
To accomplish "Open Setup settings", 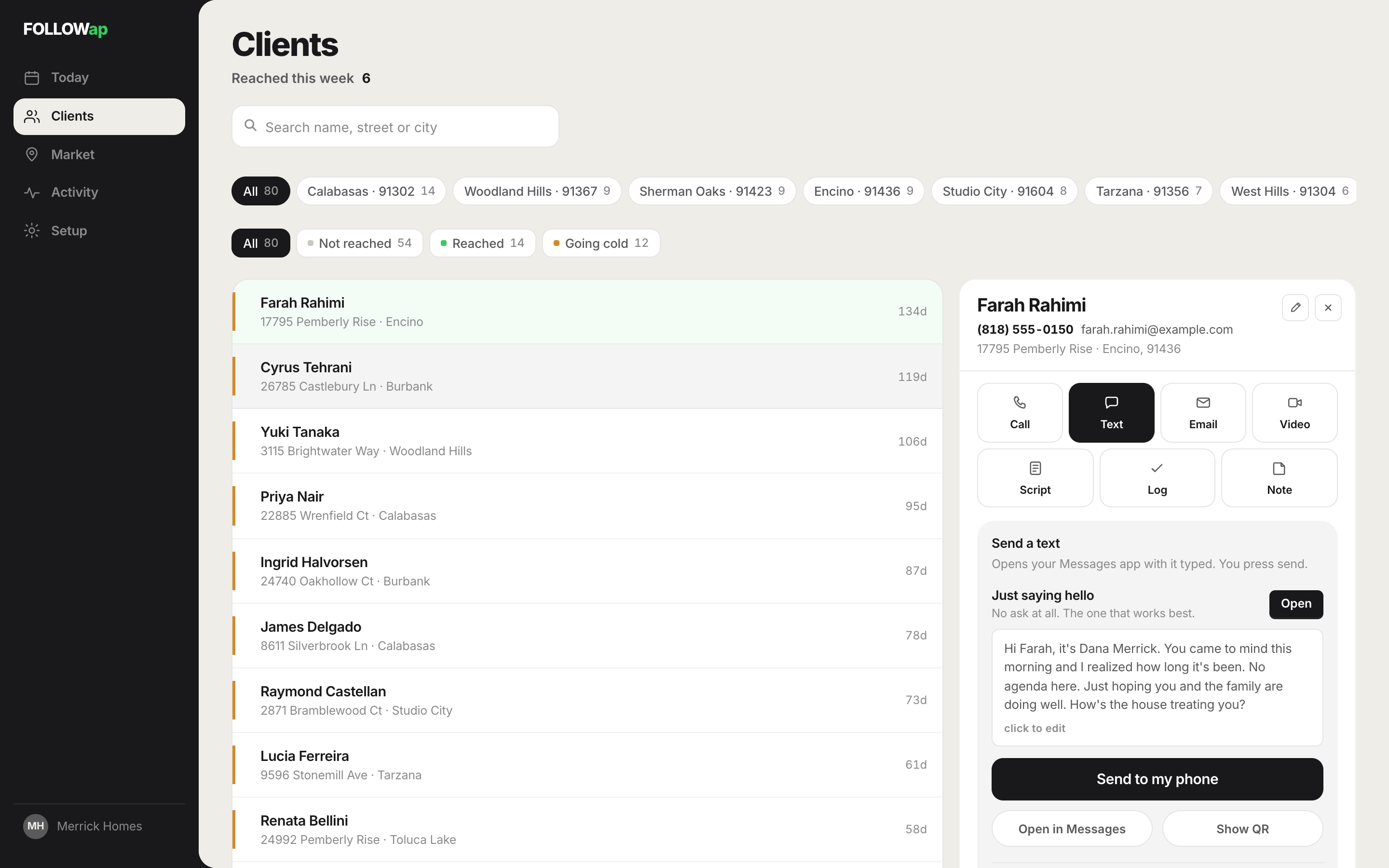I will tap(99, 231).
